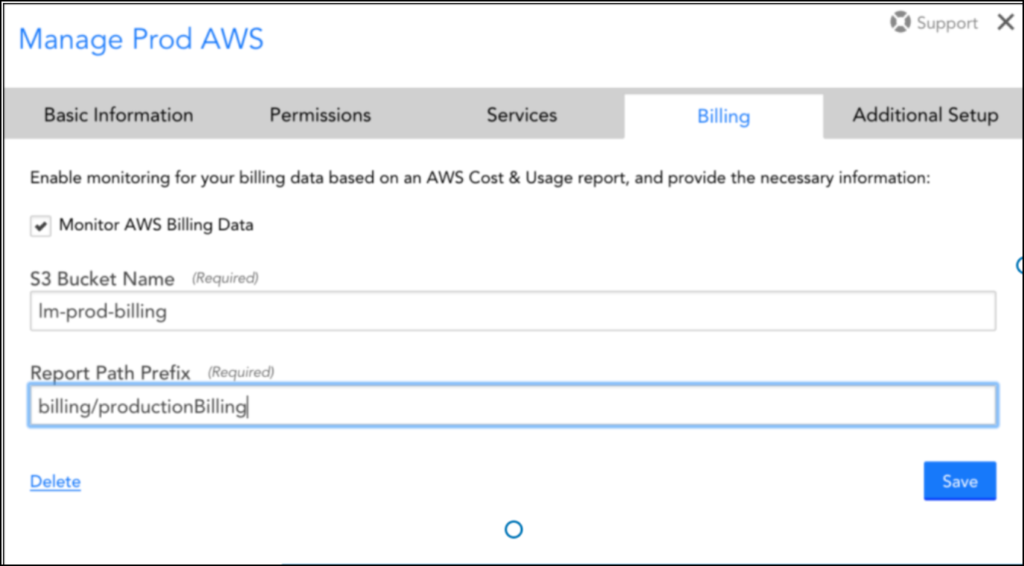Click into the Report Path Prefix field
Screen dimensions: 1024x566
pos(513,406)
